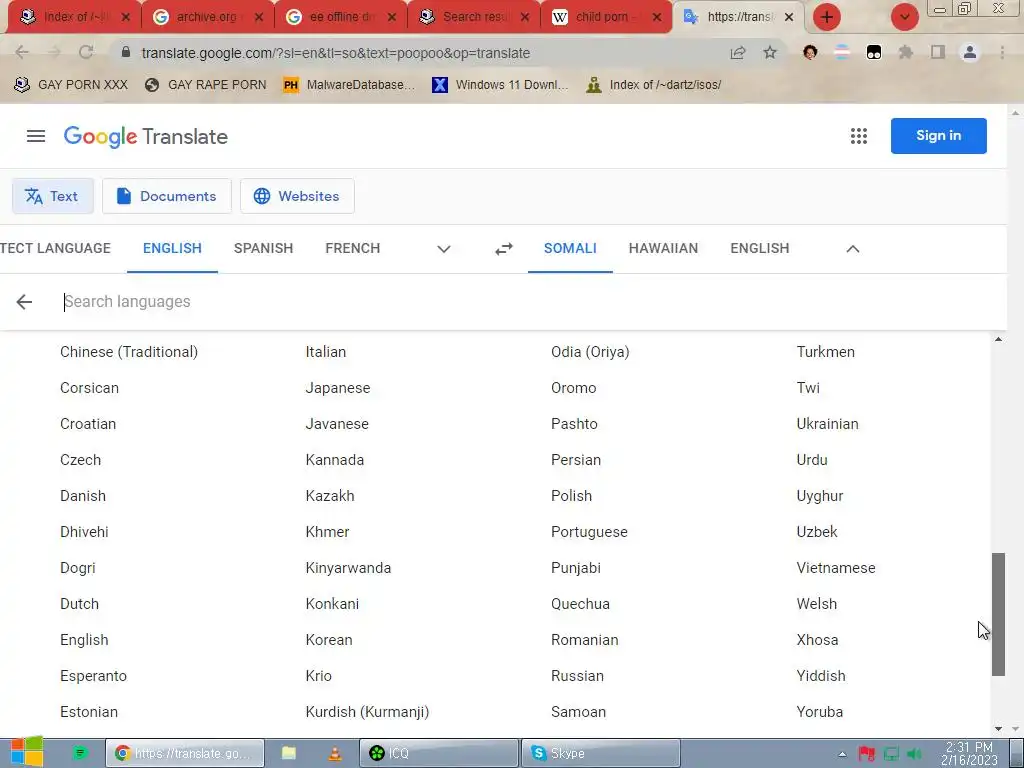1024x768 pixels.
Task: Select the HAWAIIAN target language tab
Action: point(664,248)
